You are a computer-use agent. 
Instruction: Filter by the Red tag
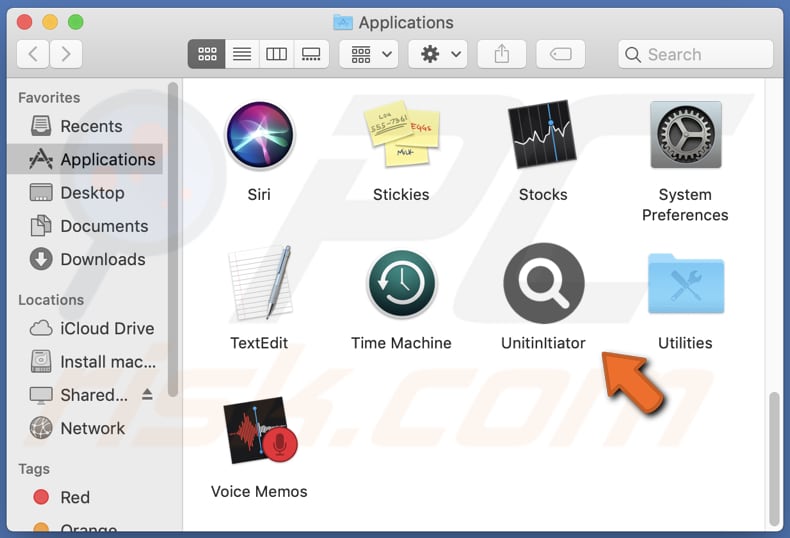coord(85,497)
